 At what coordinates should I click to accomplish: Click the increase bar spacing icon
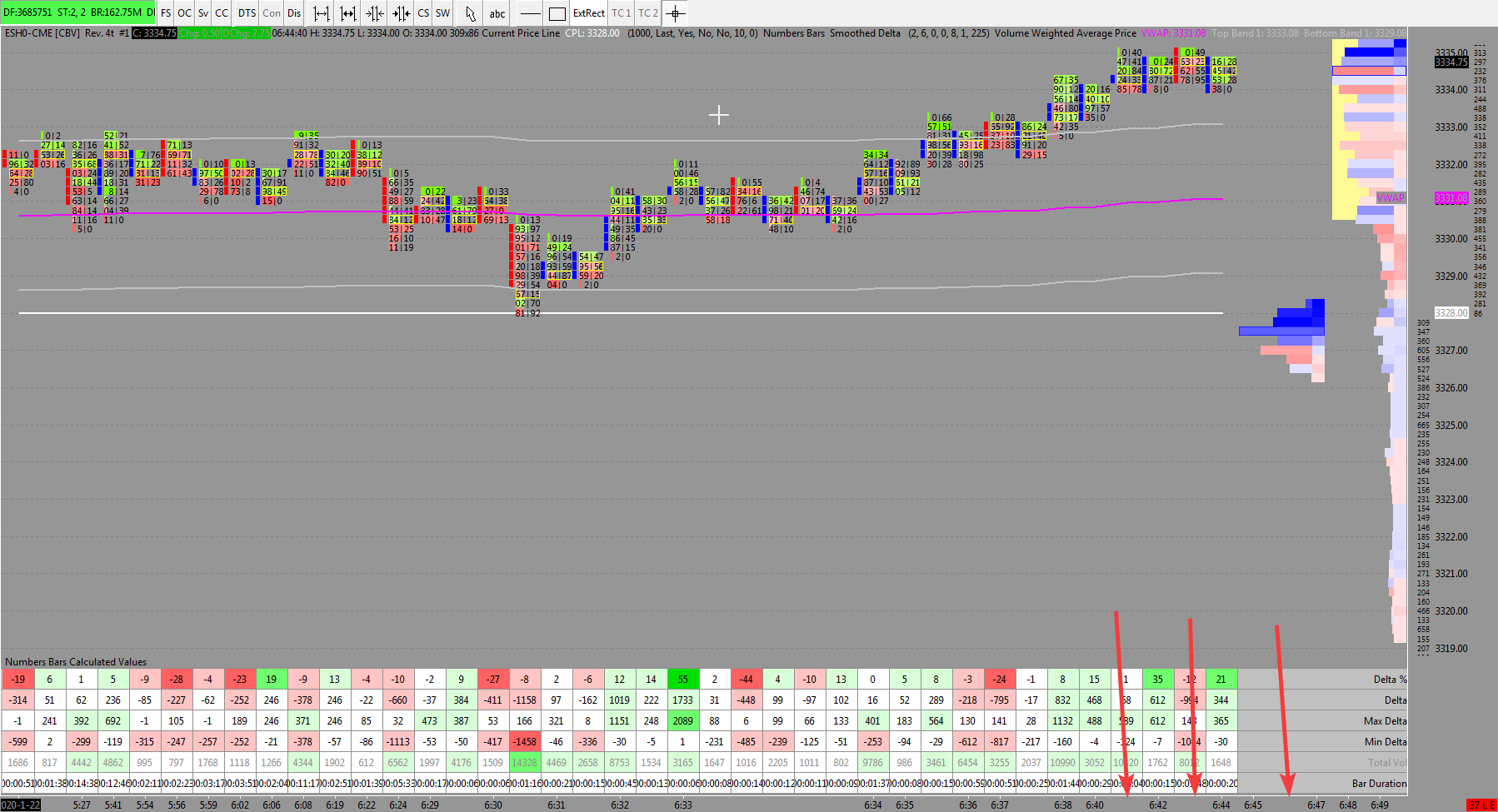[348, 13]
